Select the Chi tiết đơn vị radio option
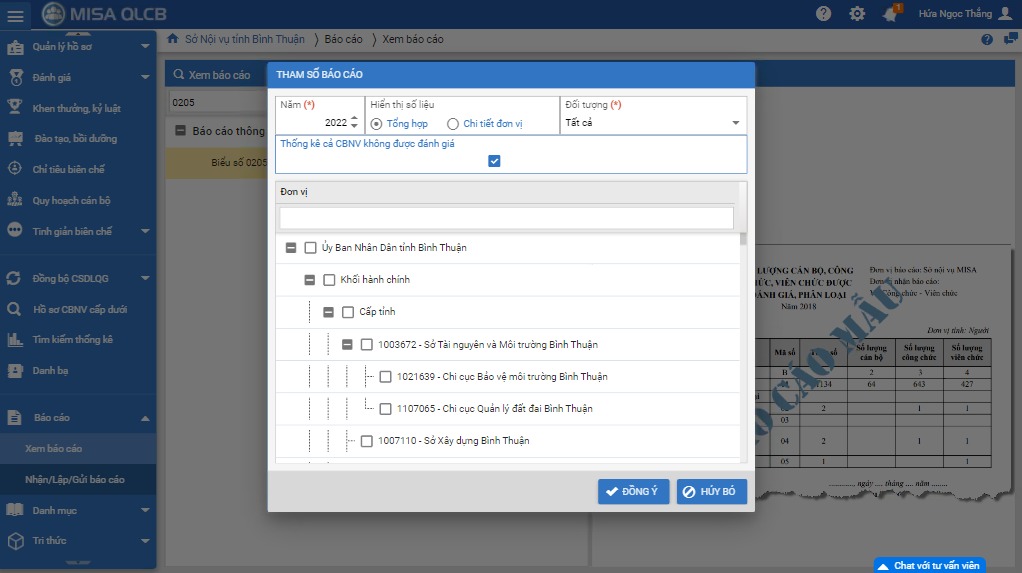This screenshot has width=1022, height=573. click(453, 124)
